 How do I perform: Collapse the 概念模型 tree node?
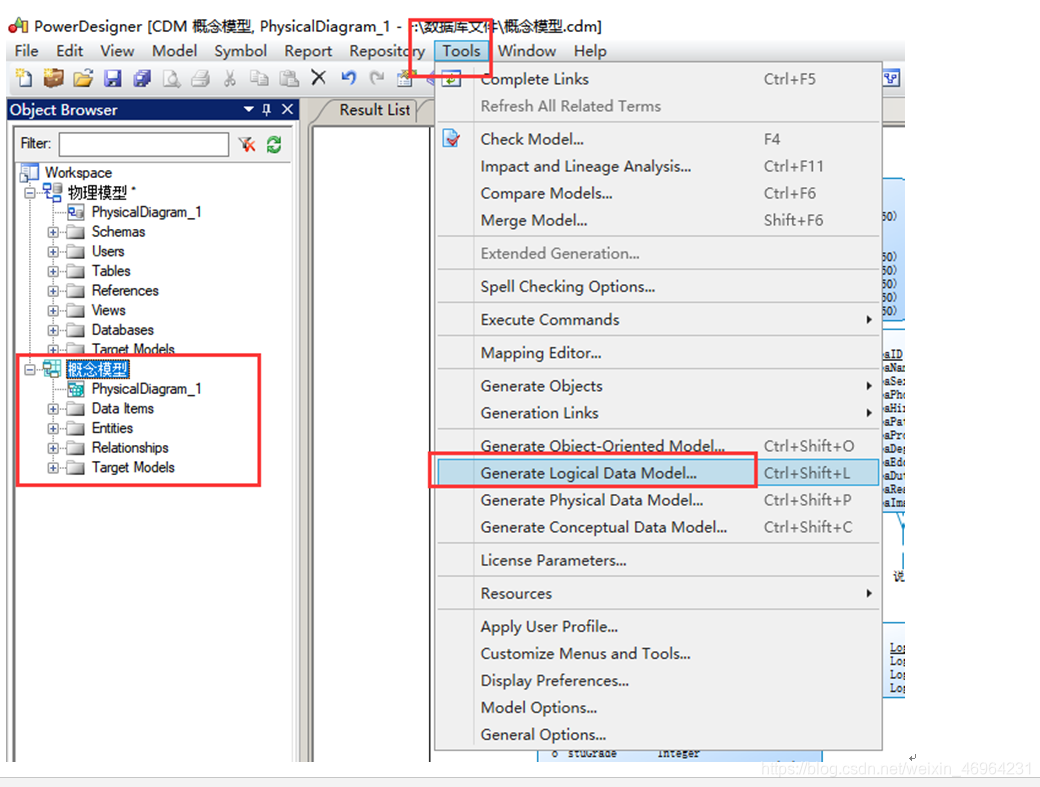click(x=30, y=369)
